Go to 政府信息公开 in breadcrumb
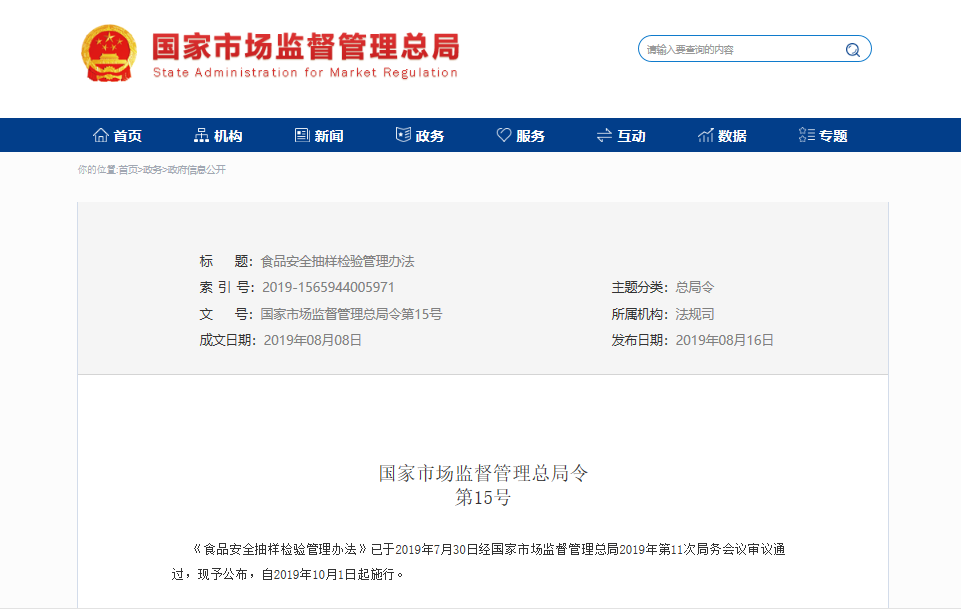Viewport: 961px width, 609px height. pos(196,170)
